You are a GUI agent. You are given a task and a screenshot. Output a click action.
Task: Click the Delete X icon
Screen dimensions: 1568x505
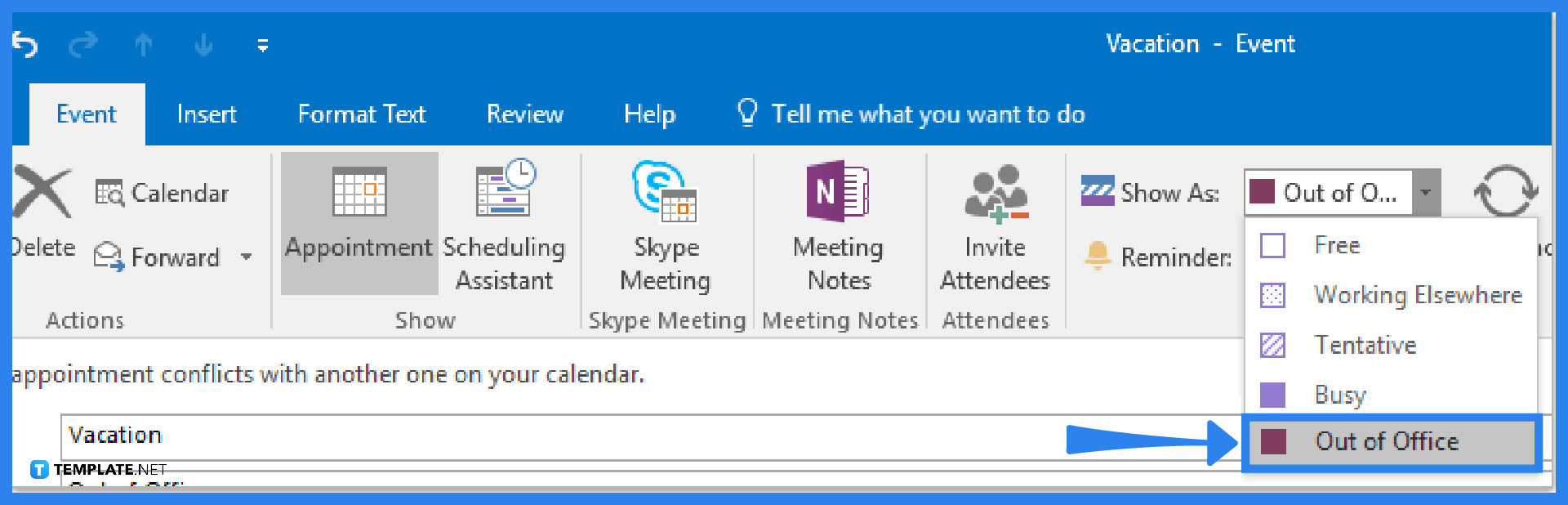41,193
